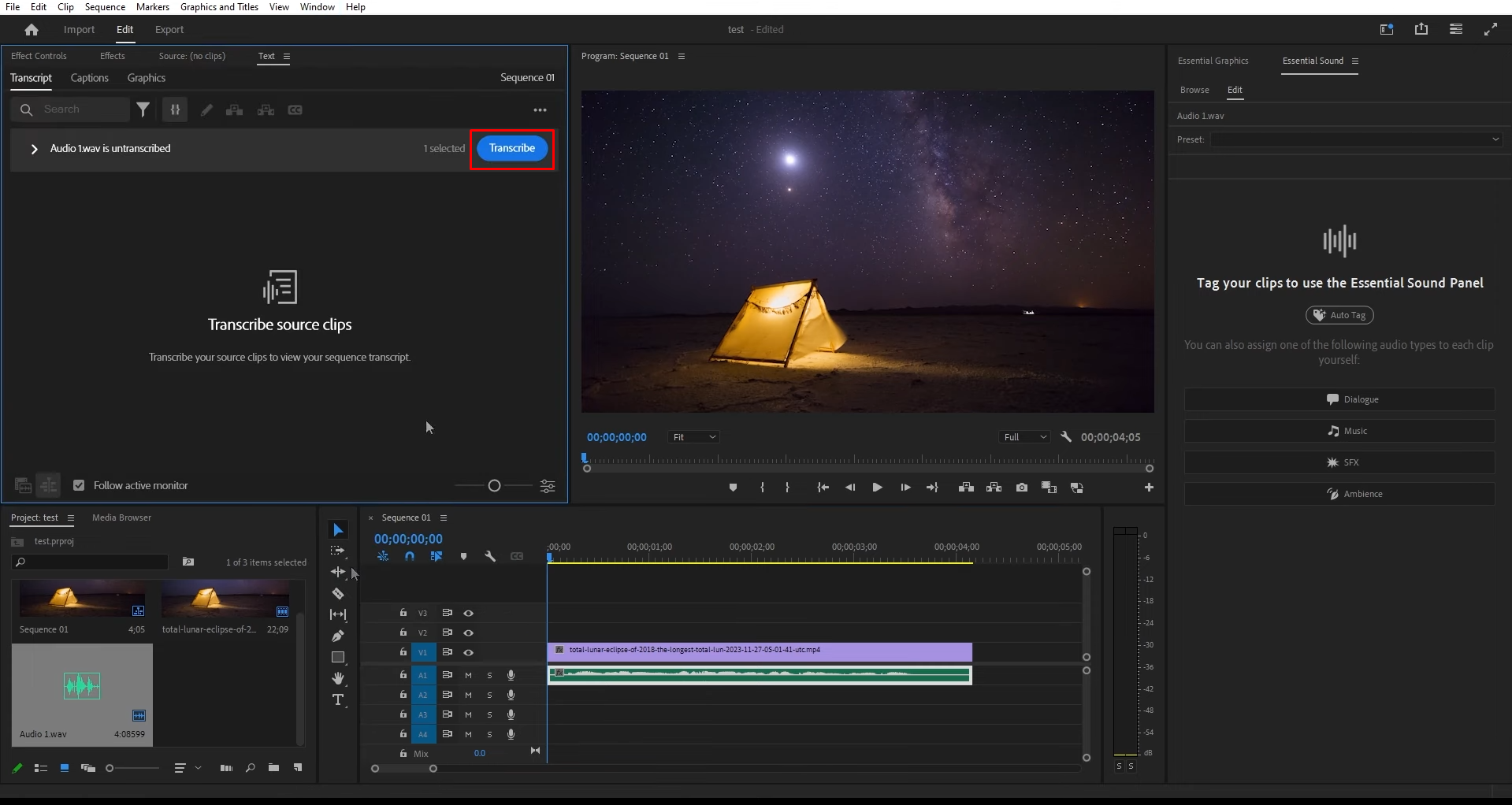
Task: Open the Sequence menu
Action: pyautogui.click(x=105, y=7)
